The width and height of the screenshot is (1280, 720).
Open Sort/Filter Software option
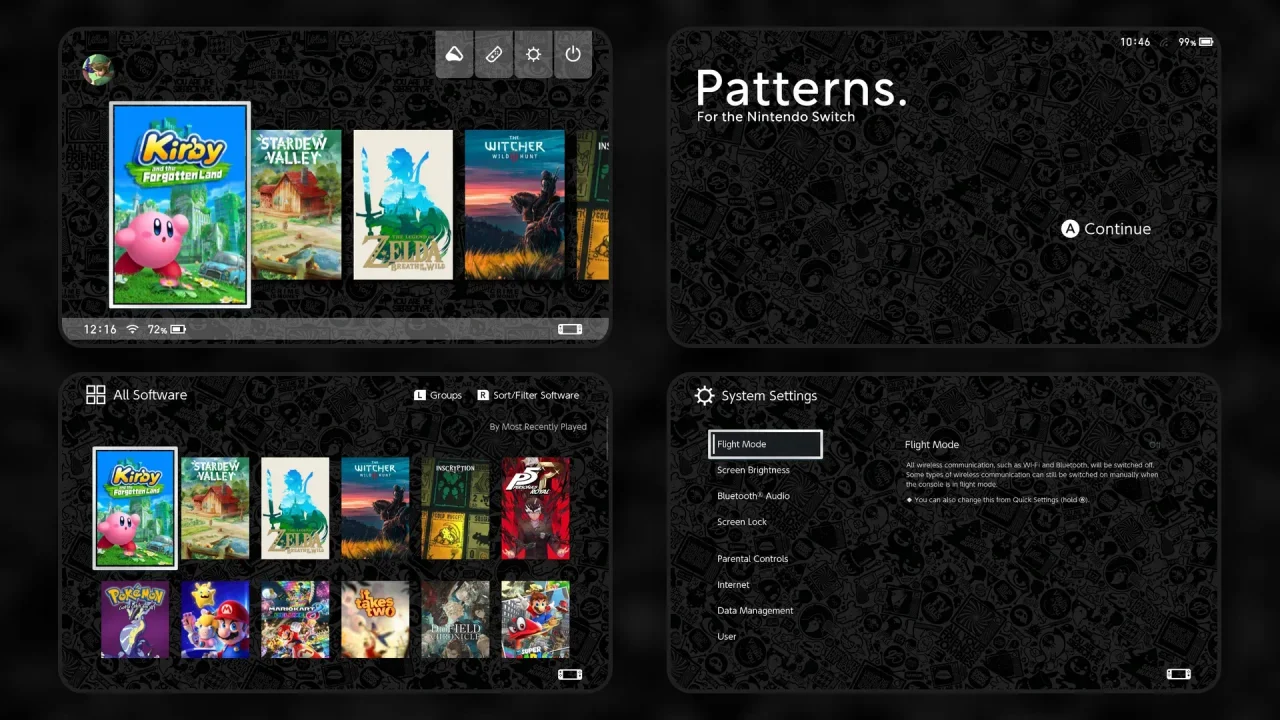(x=528, y=395)
